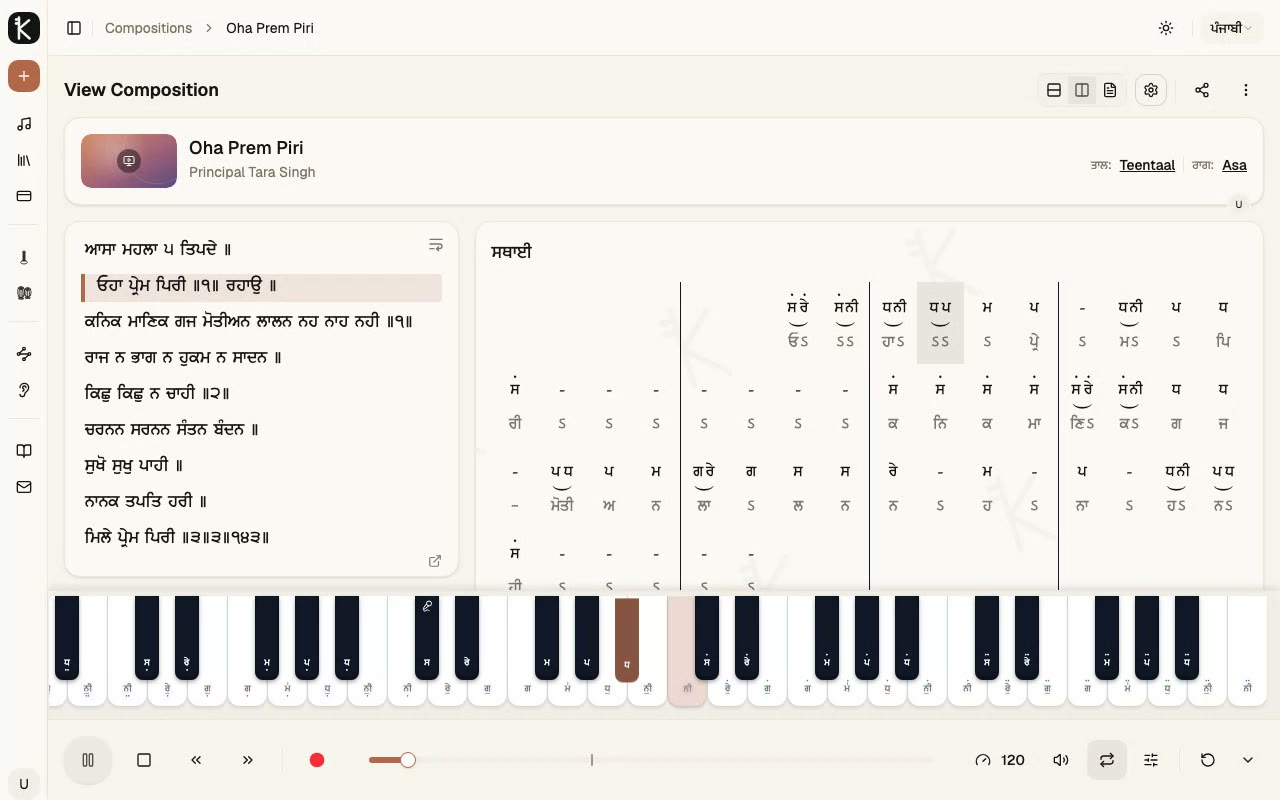
Task: Select lyric line ਨਾਨਕ ਤਪਤਿ ਹਰੀ
Action: tap(146, 501)
